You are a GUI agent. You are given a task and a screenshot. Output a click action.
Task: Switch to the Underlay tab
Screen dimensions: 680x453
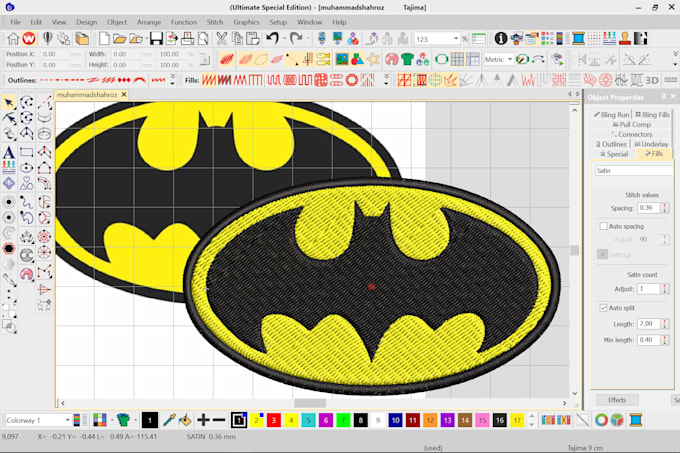651,144
